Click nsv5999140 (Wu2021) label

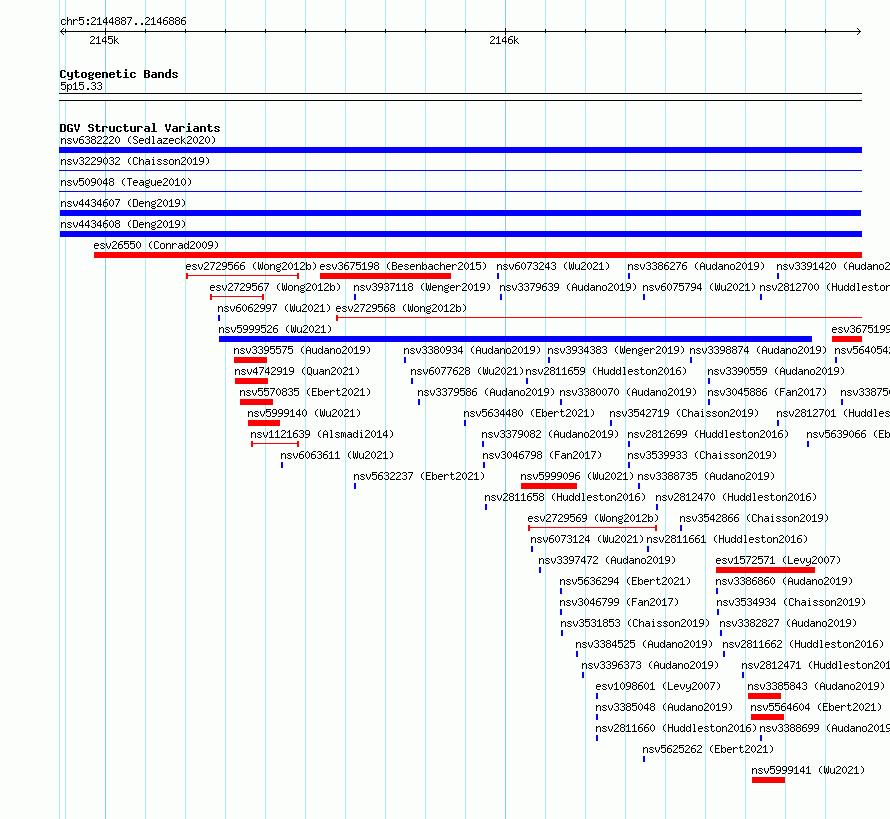[x=304, y=413]
